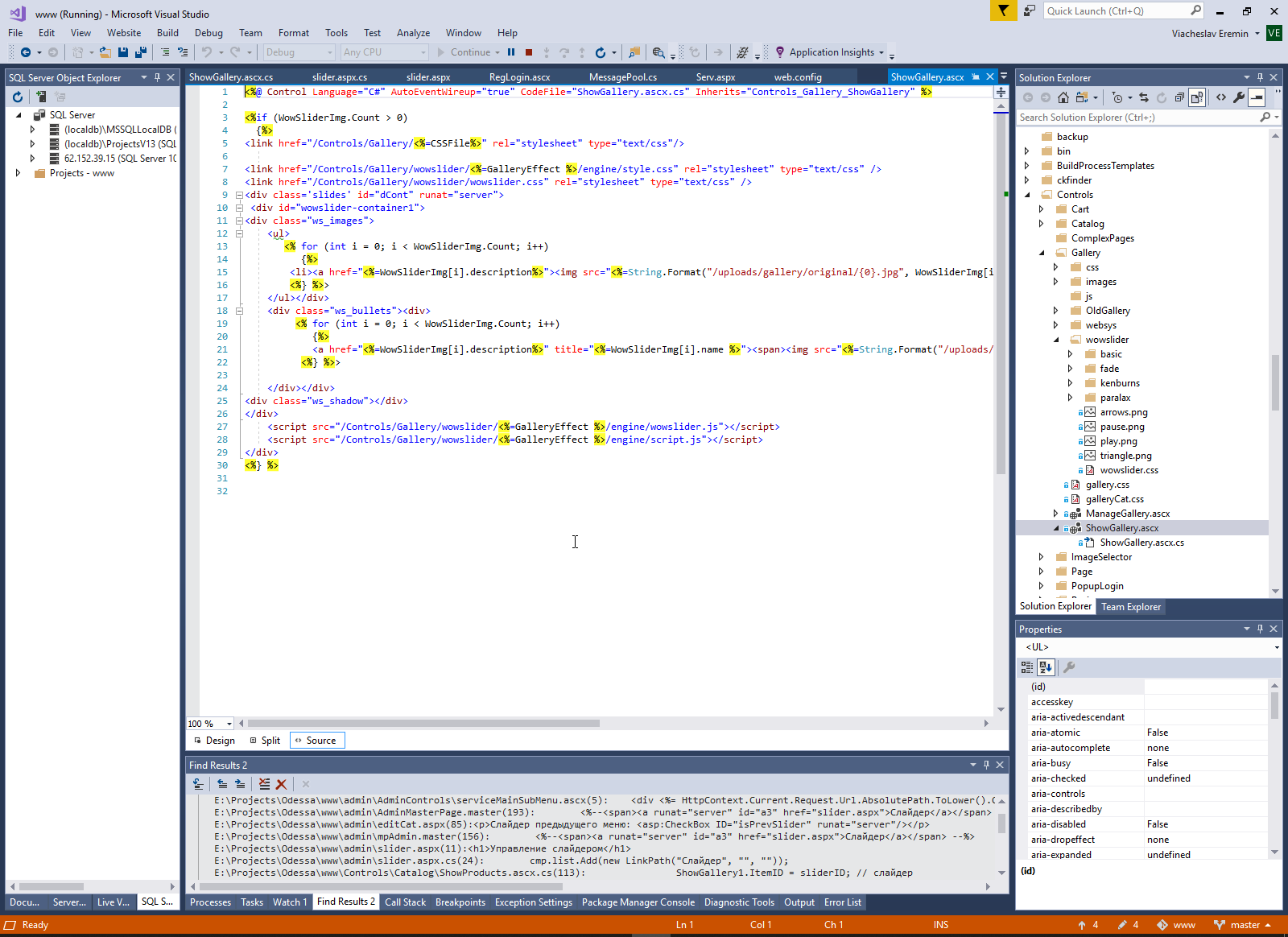Click Clear All red X in Find Results
The width and height of the screenshot is (1288, 937).
[x=281, y=784]
